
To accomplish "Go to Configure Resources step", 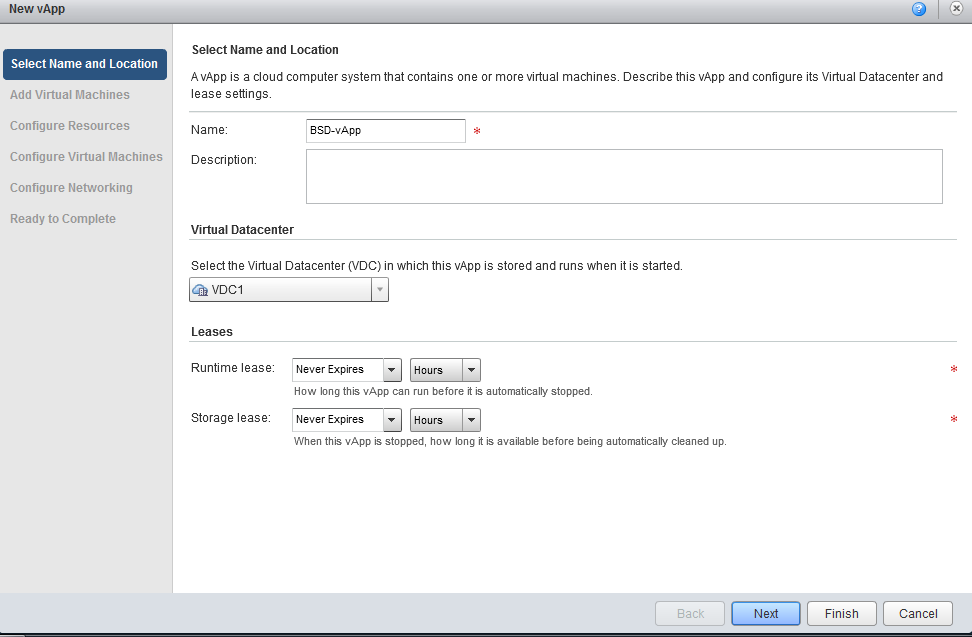I will (70, 126).
